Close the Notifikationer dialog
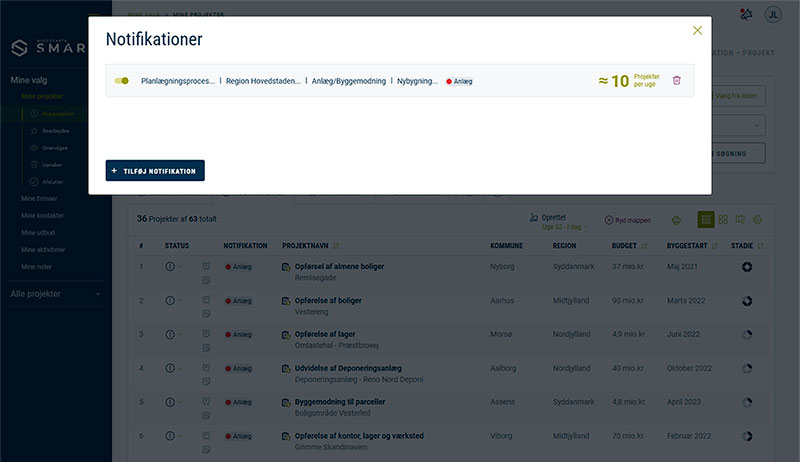The height and width of the screenshot is (462, 800). tap(697, 31)
